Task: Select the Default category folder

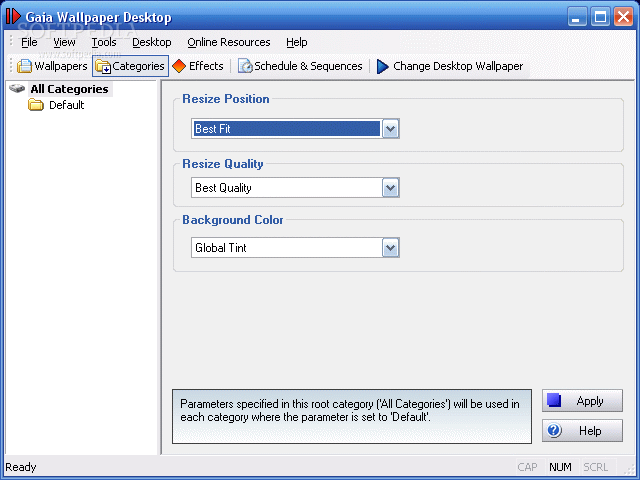Action: point(67,105)
